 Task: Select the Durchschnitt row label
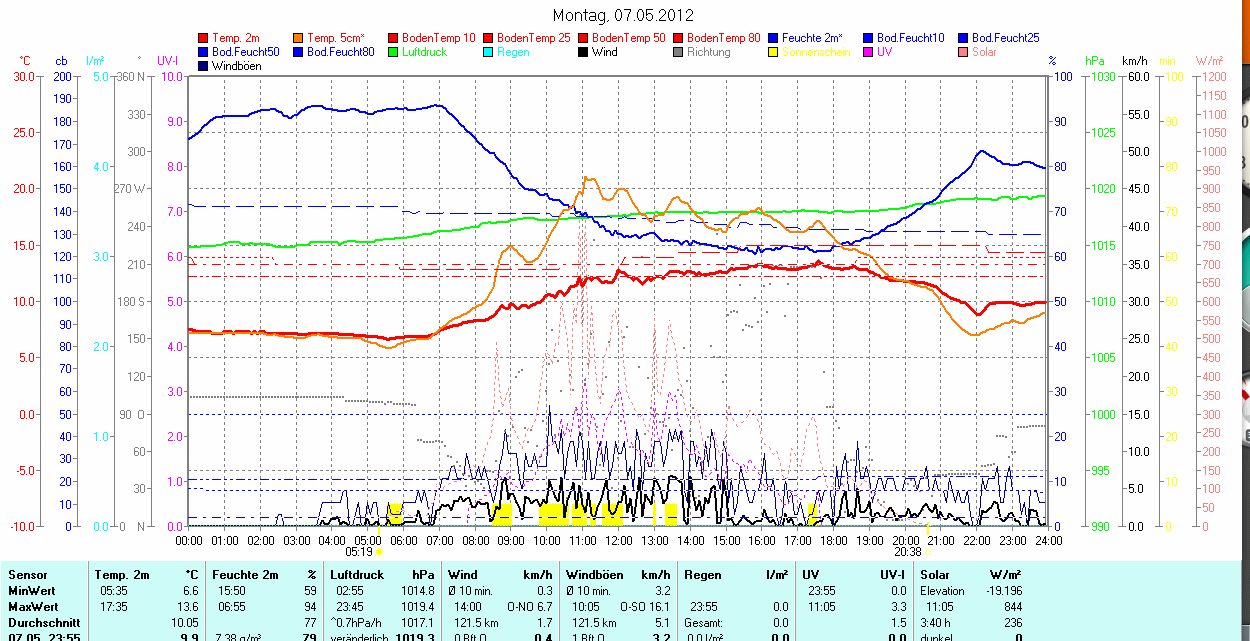point(44,622)
